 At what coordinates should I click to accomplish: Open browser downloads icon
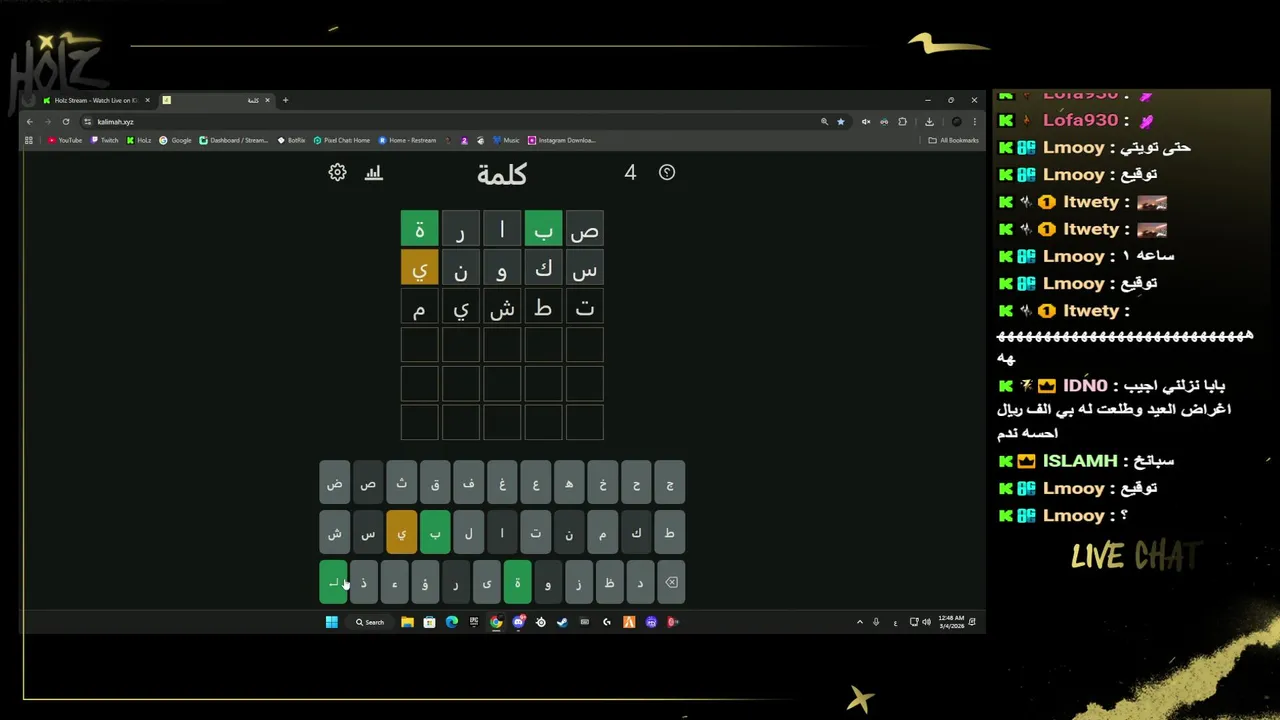coord(929,121)
